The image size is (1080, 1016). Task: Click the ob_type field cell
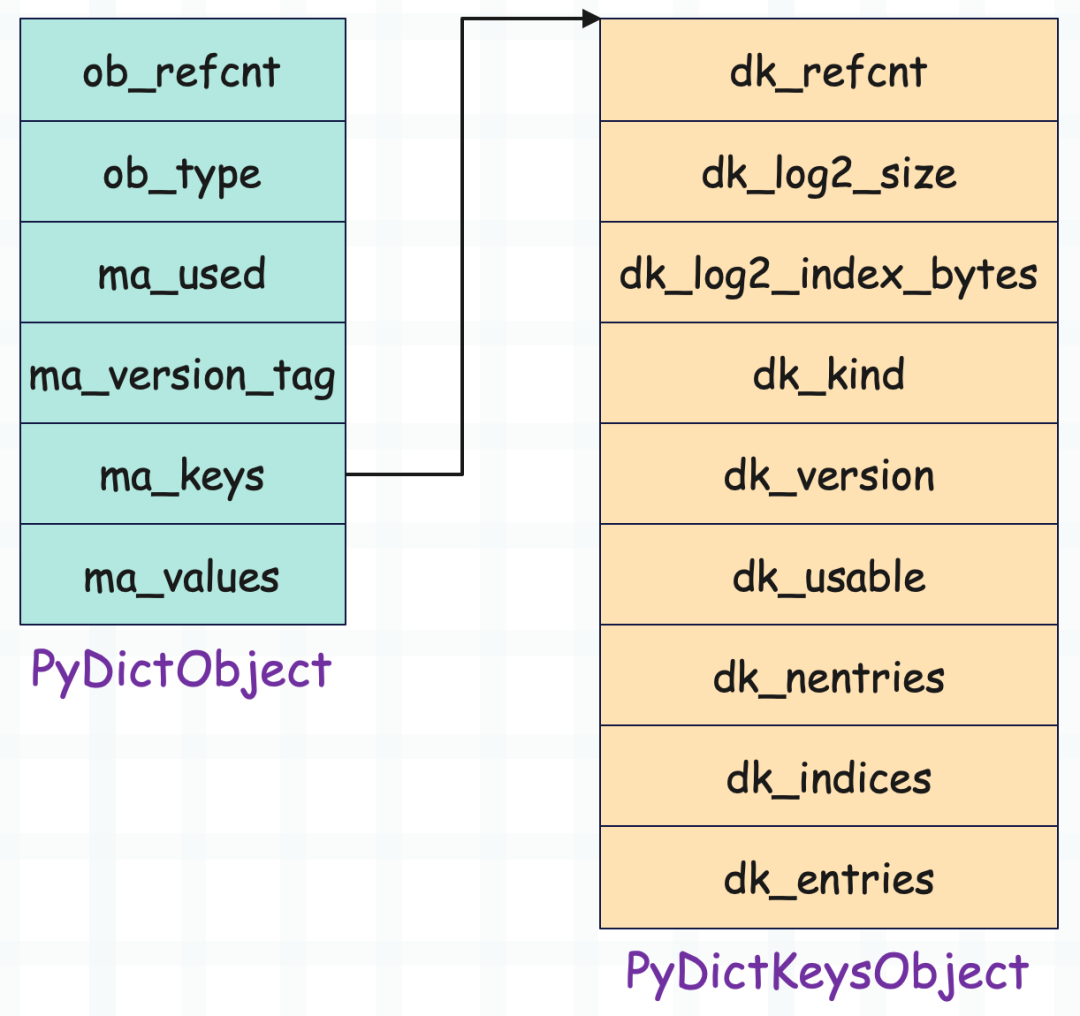pyautogui.click(x=183, y=172)
